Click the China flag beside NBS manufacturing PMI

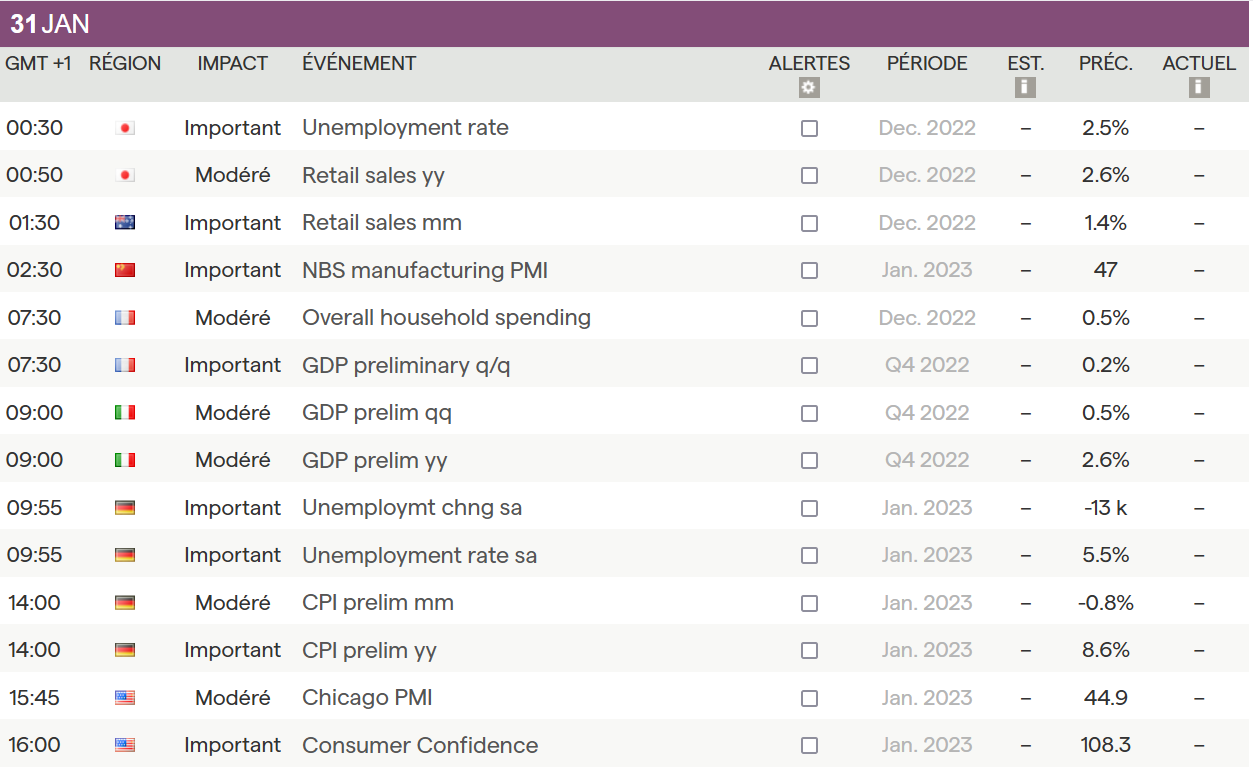point(125,270)
